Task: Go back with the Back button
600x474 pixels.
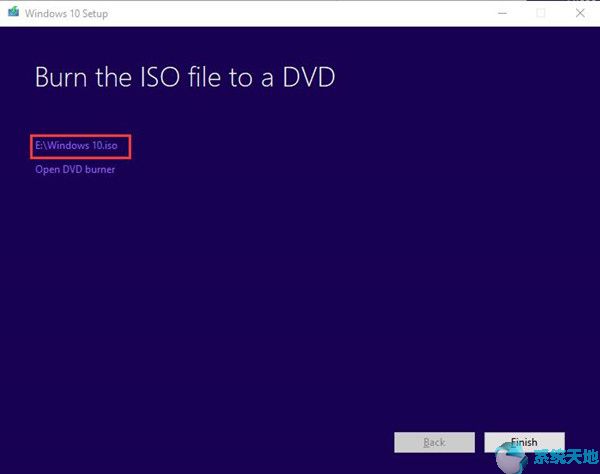Action: [434, 442]
